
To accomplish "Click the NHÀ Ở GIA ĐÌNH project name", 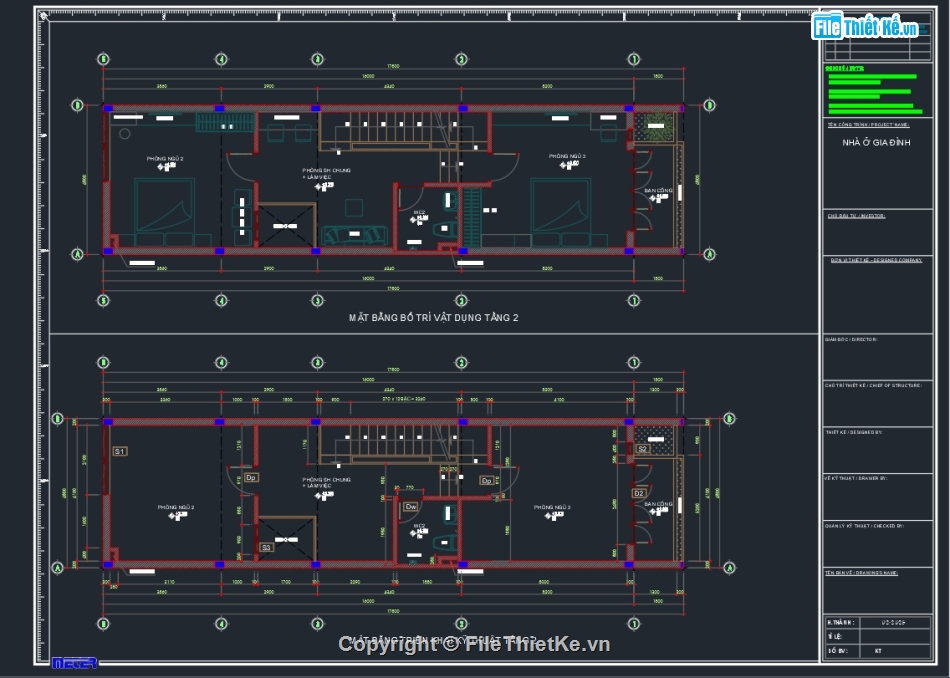I will coord(876,142).
